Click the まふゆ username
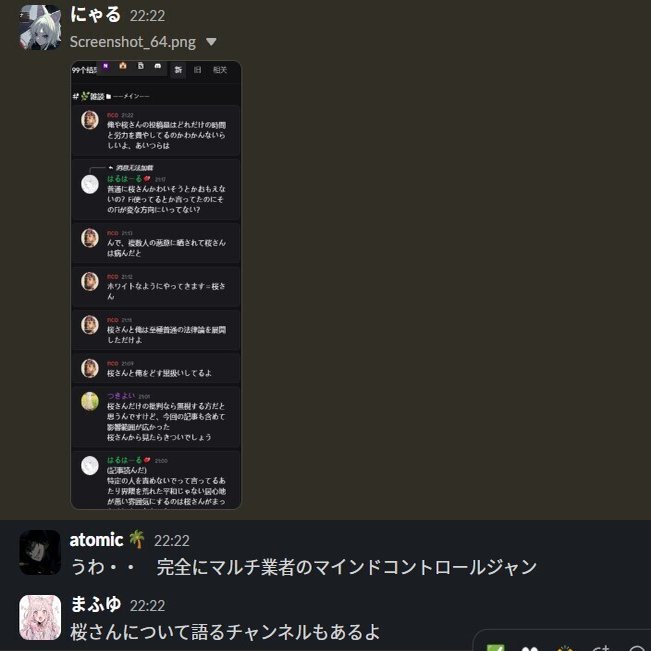Viewport: 651px width, 651px height. pos(96,604)
